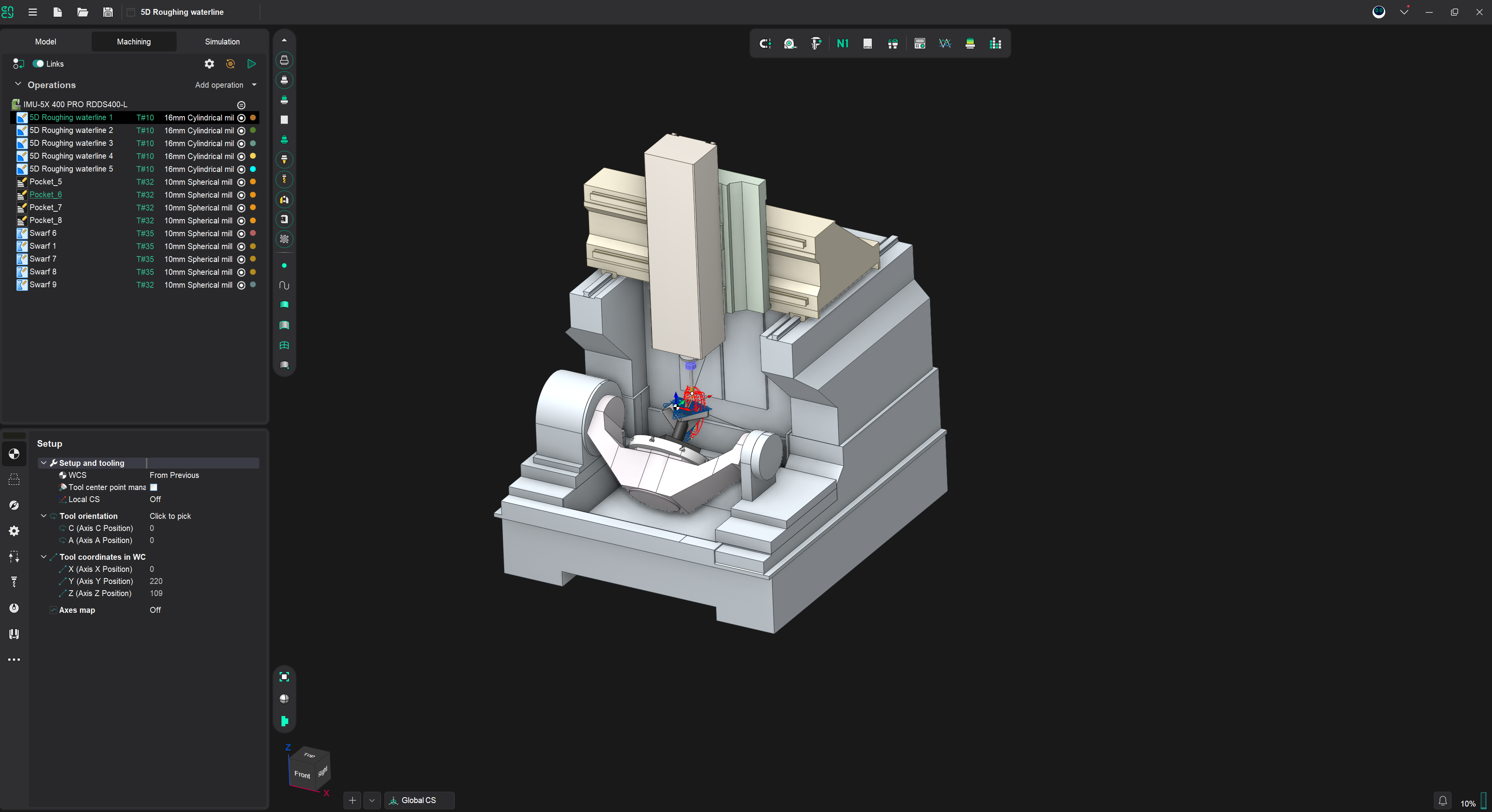Collapse the Tool orientation section

pos(43,515)
